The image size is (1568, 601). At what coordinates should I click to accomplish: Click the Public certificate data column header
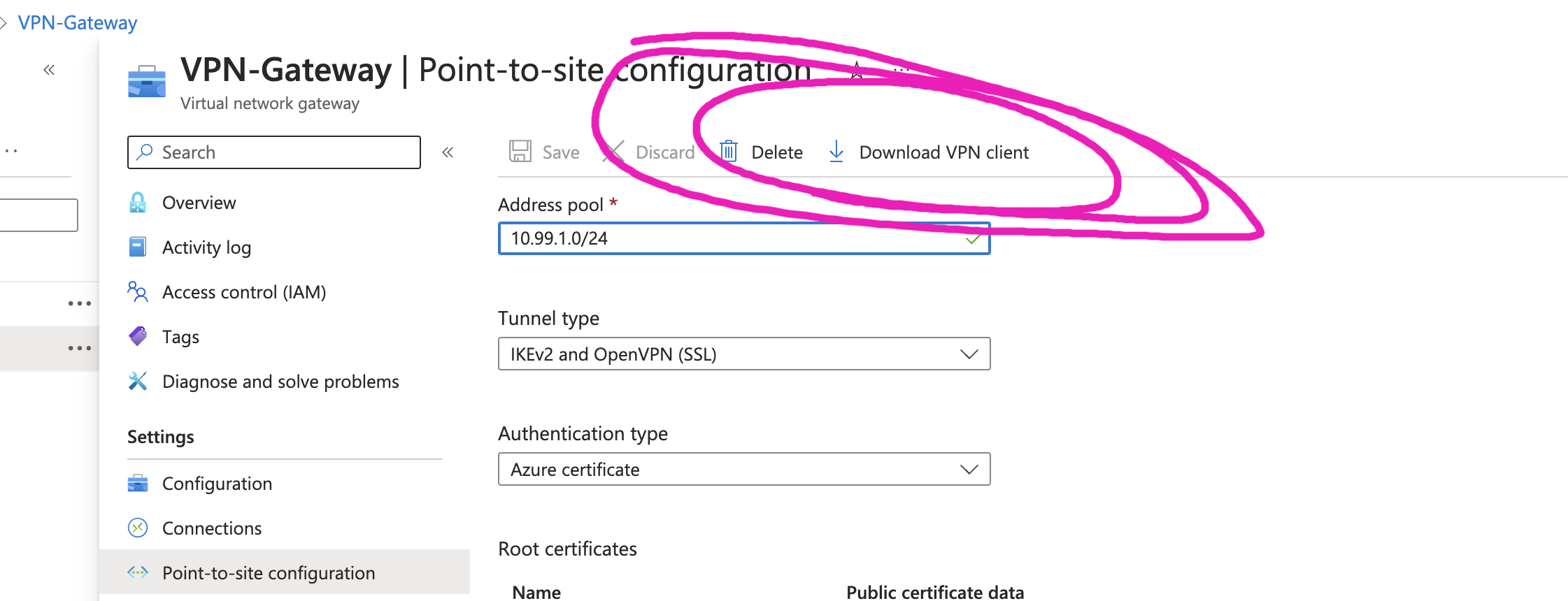[x=935, y=593]
